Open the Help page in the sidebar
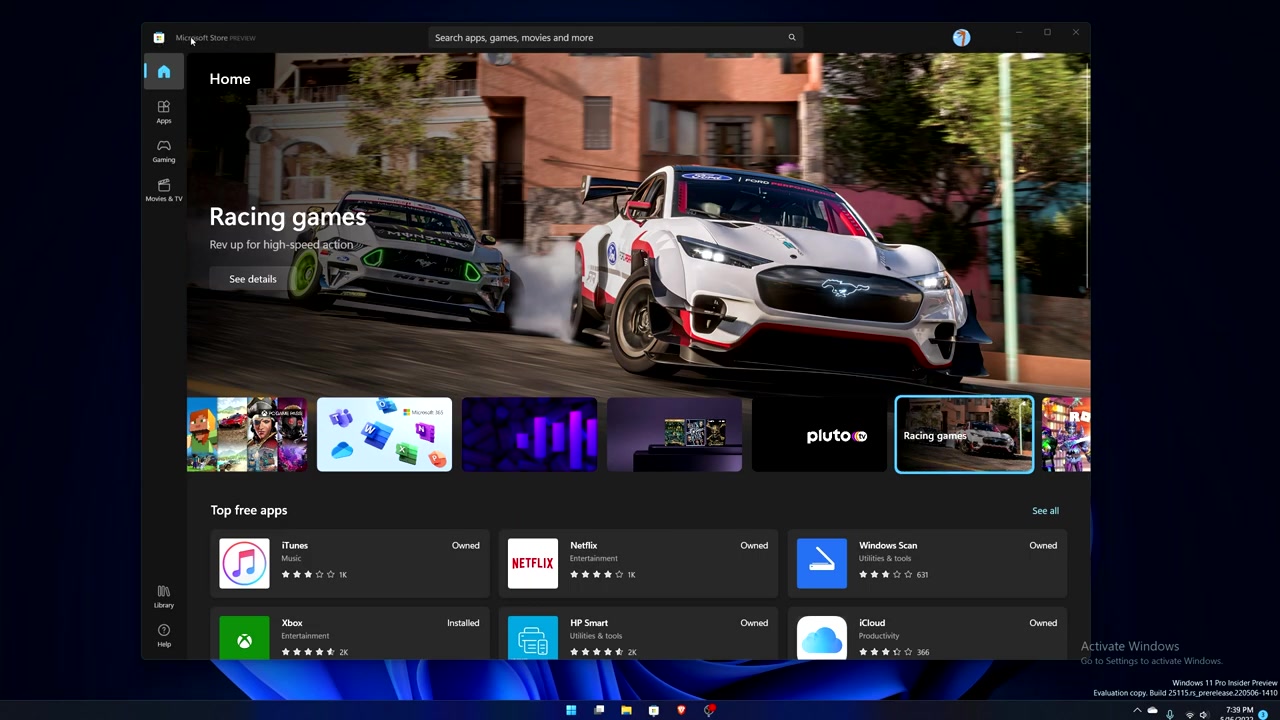The width and height of the screenshot is (1280, 720). click(x=164, y=635)
